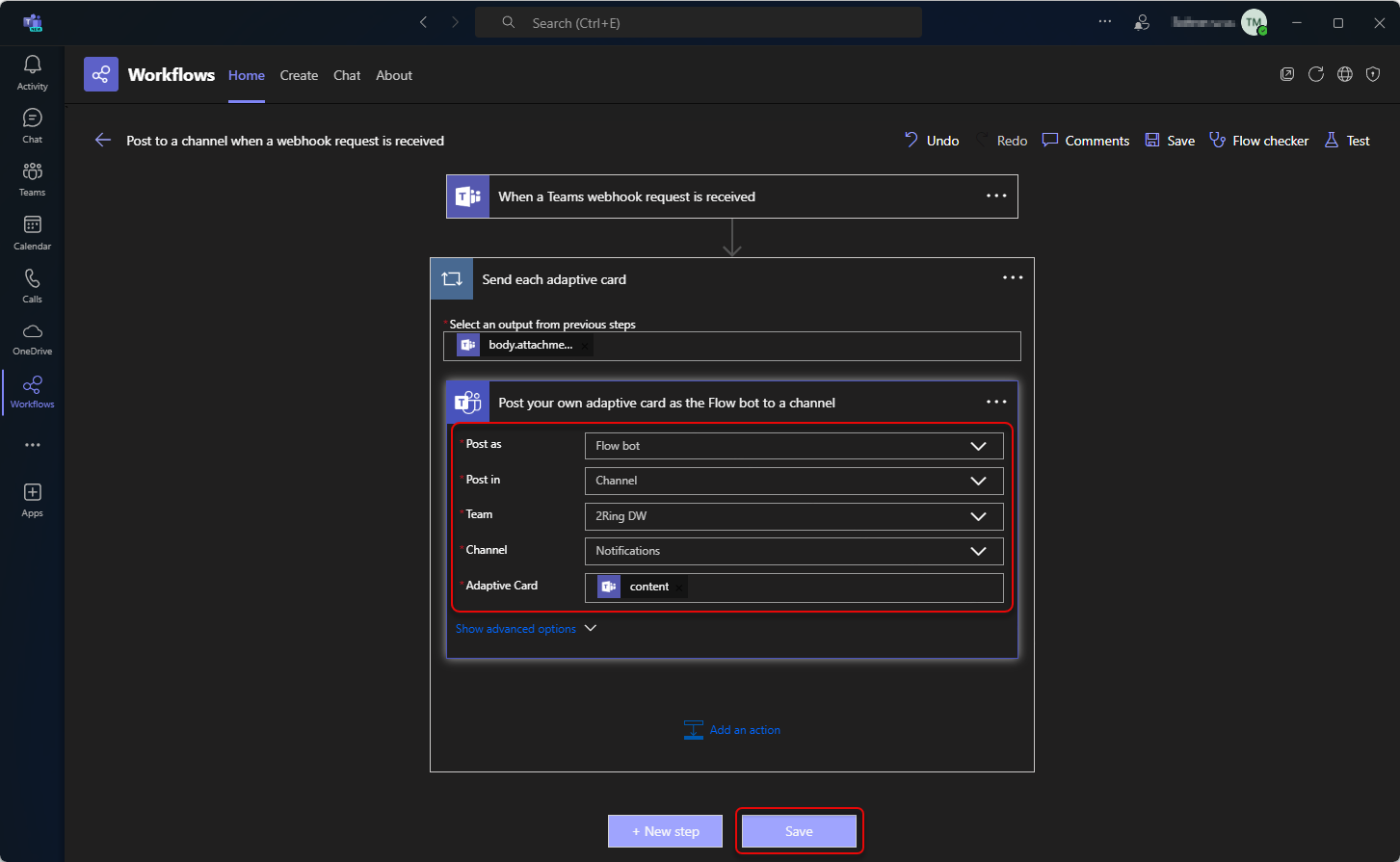This screenshot has width=1400, height=862.
Task: Switch to the Chat section
Action: pos(32,123)
